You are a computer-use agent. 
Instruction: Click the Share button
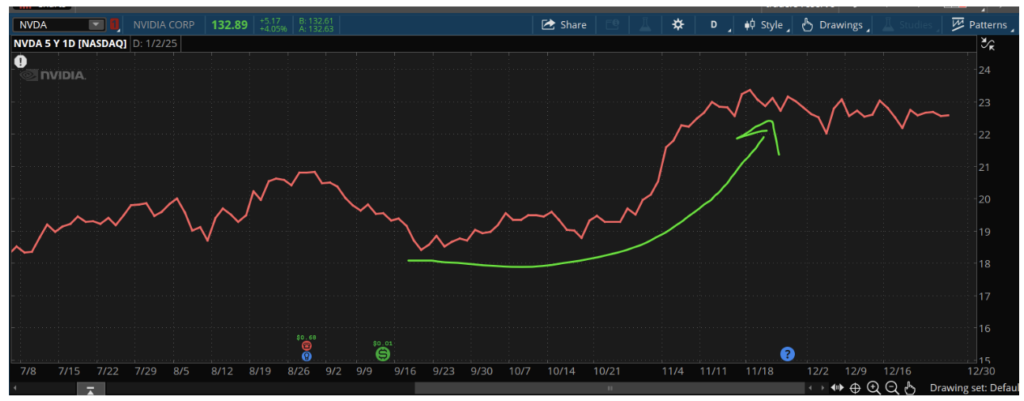click(564, 25)
